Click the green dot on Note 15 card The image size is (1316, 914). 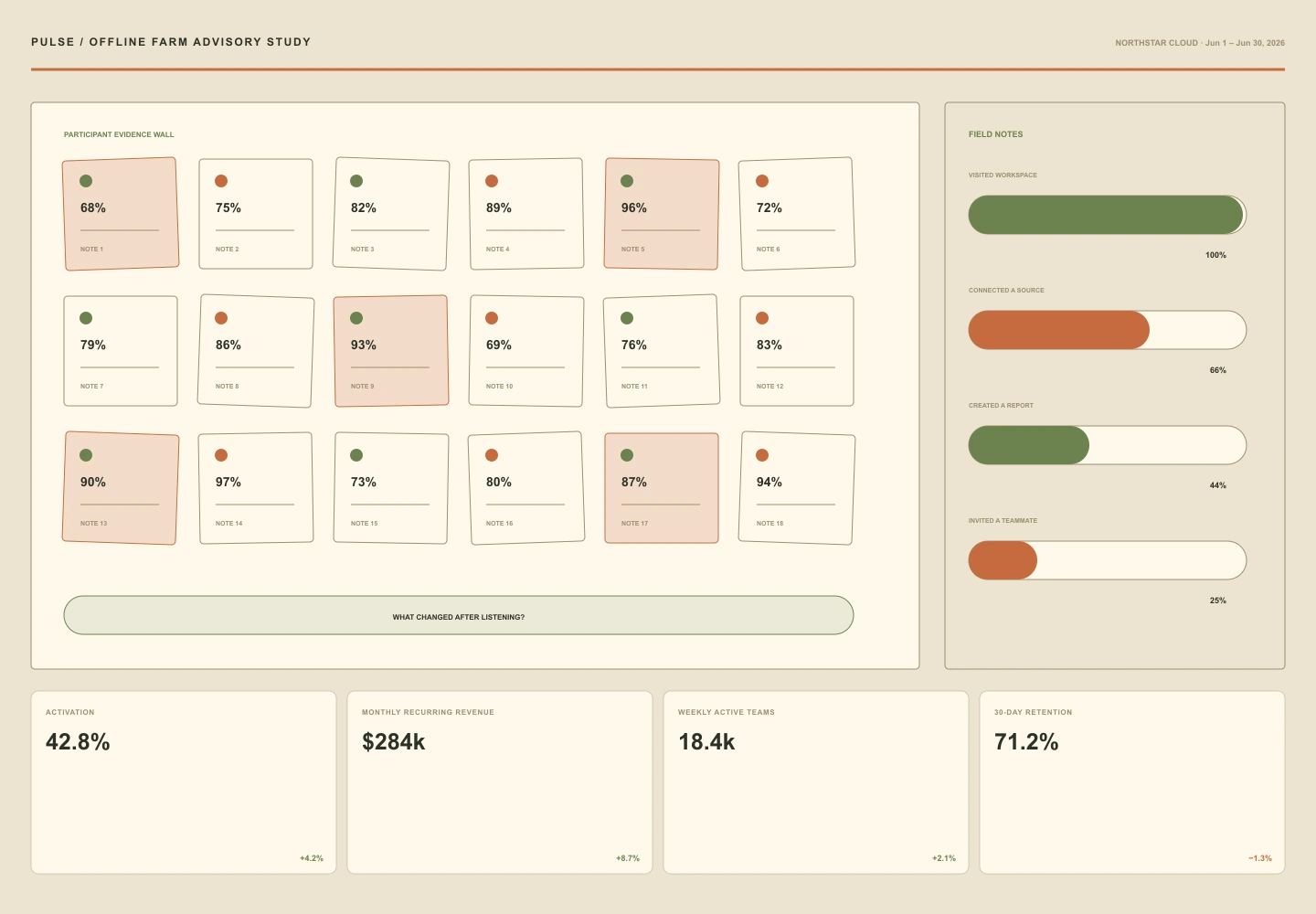coord(356,455)
